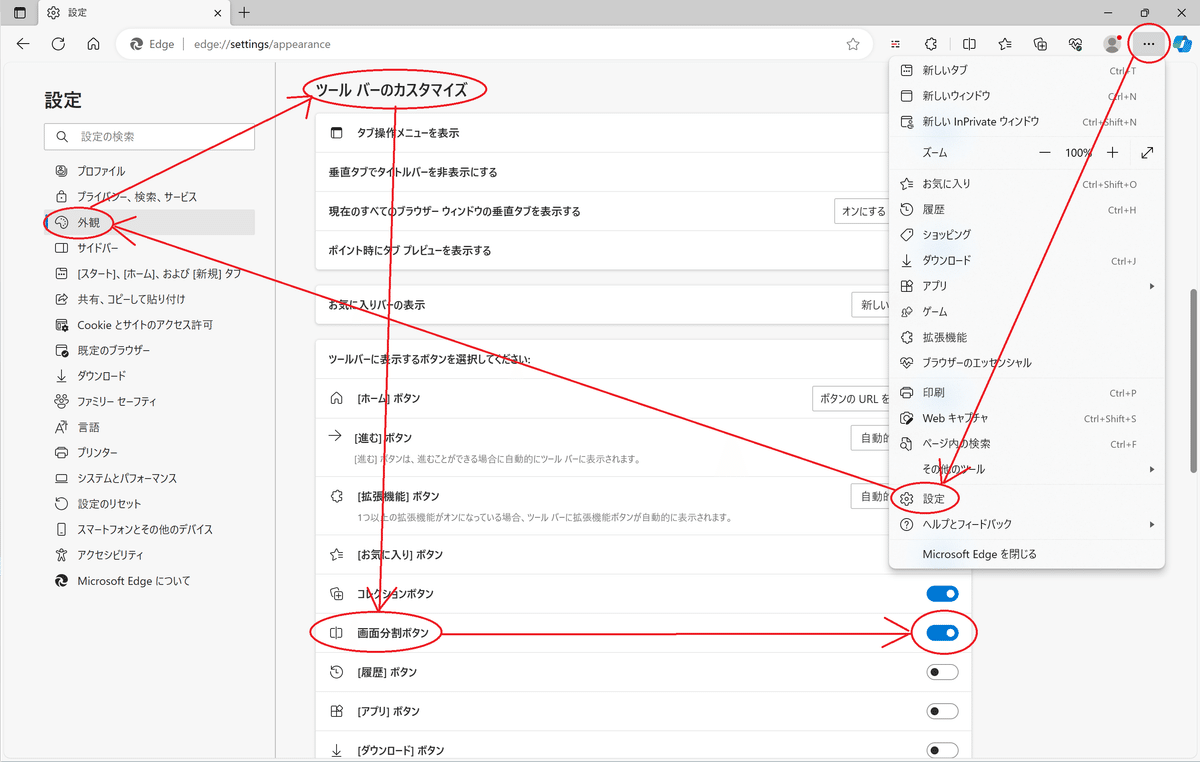Click the profile avatar icon
The image size is (1200, 762).
pos(1111,44)
